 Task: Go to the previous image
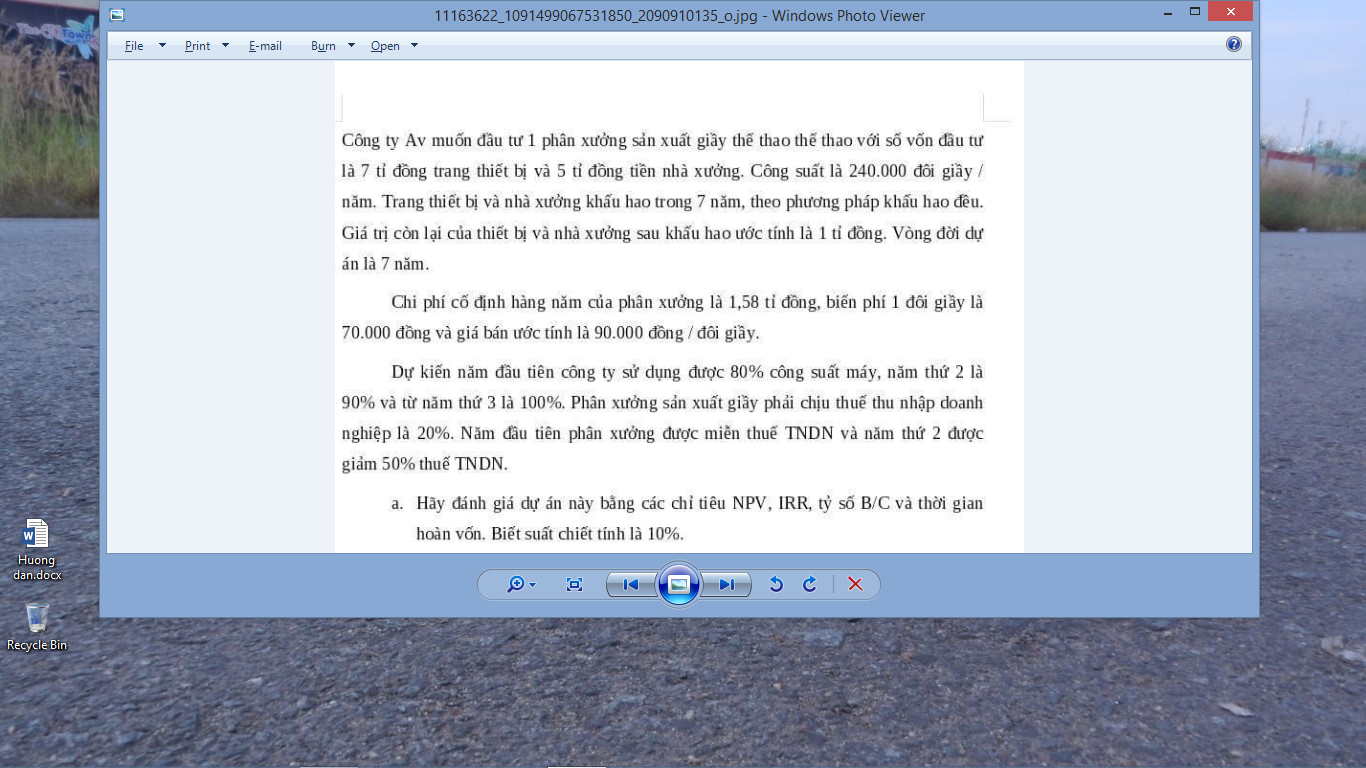point(630,585)
